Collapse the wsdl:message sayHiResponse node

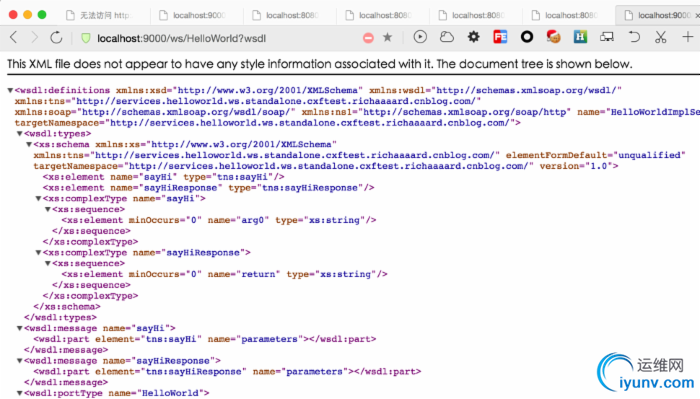[19, 361]
